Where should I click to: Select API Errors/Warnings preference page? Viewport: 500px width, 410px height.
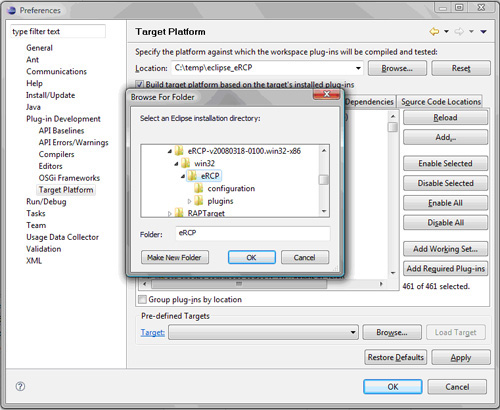pyautogui.click(x=74, y=142)
